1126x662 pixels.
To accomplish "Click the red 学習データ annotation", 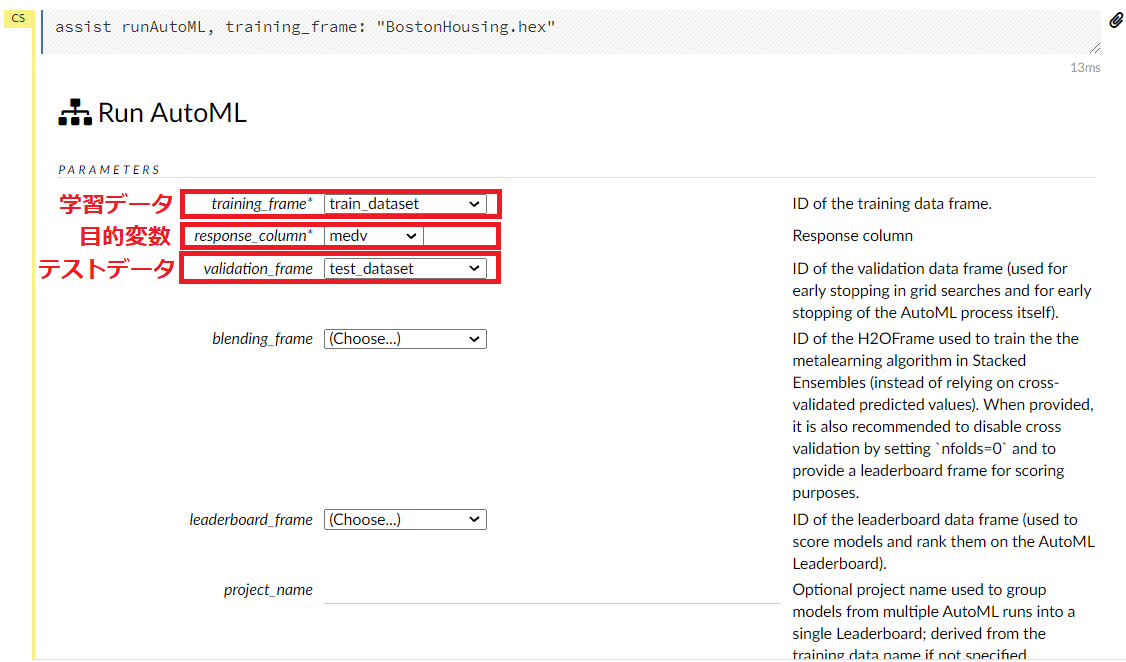I will [x=115, y=204].
